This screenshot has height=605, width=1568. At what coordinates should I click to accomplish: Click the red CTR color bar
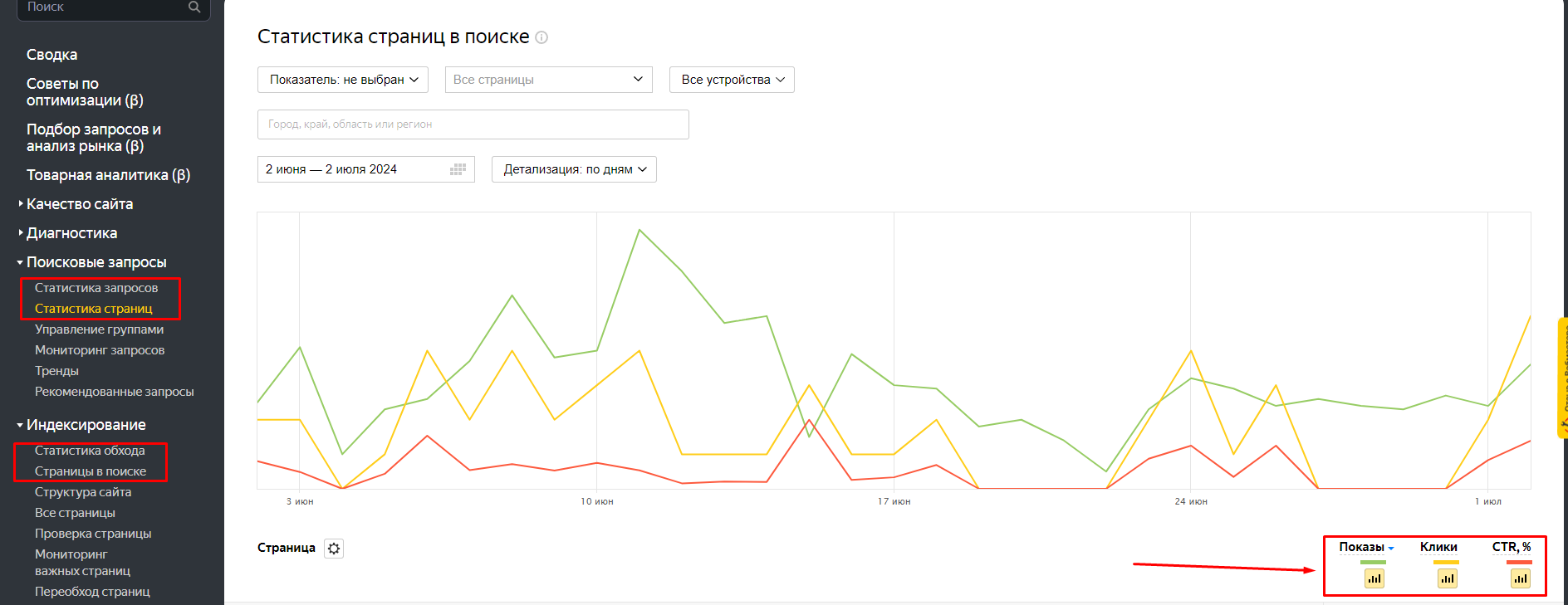pyautogui.click(x=1519, y=563)
